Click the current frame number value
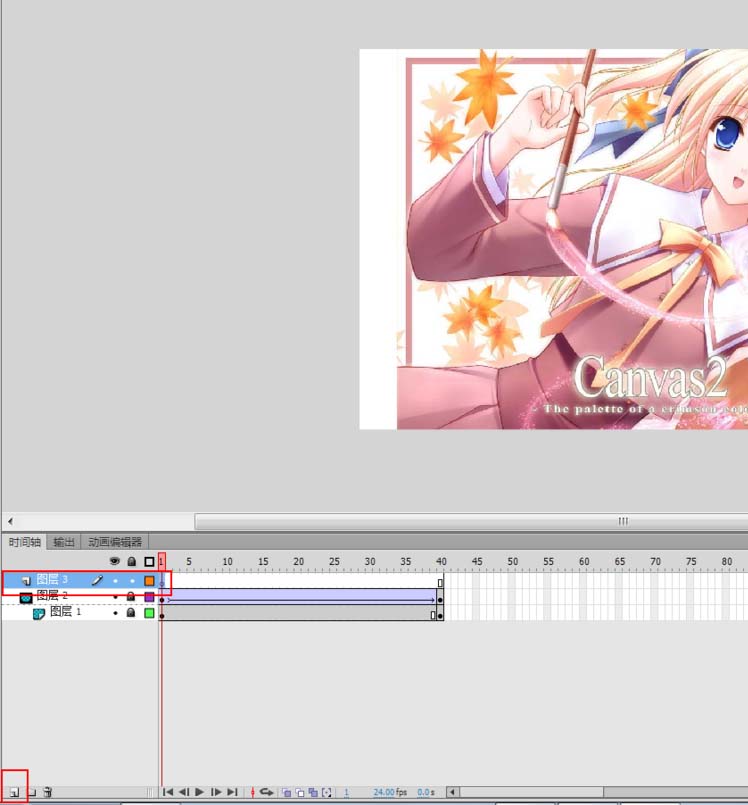Image resolution: width=748 pixels, height=805 pixels. click(x=347, y=792)
